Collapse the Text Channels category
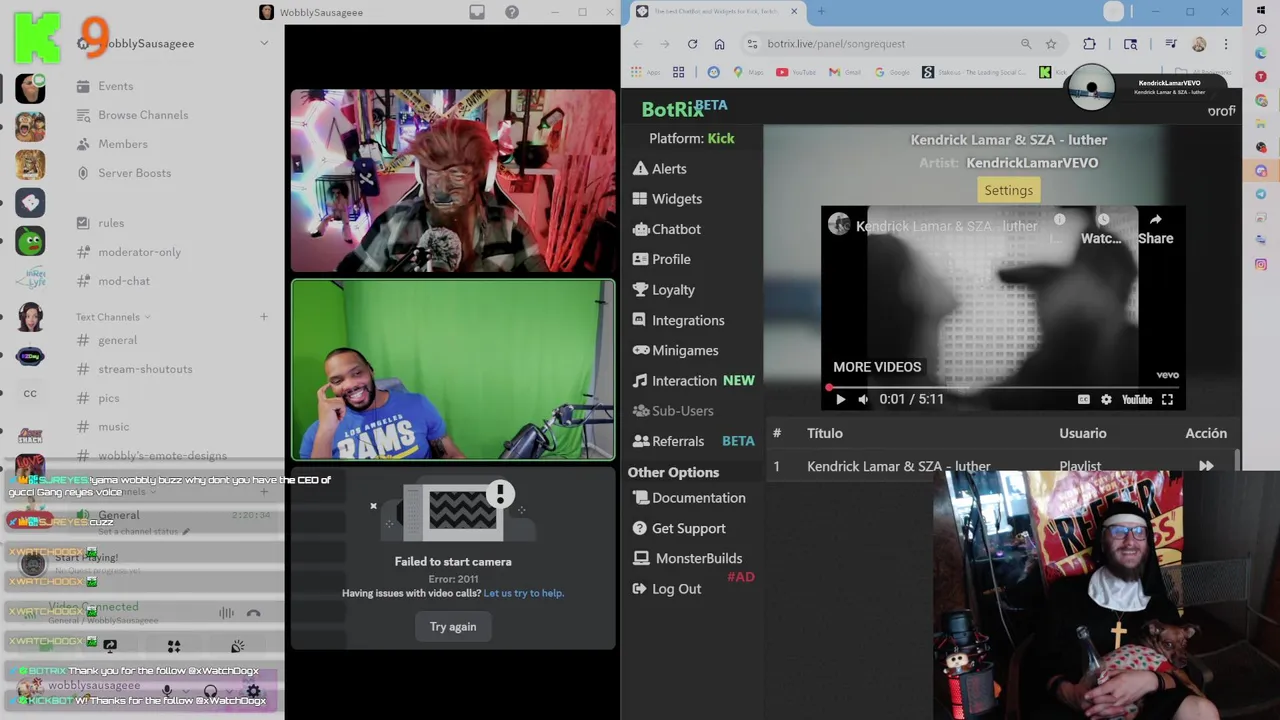1280x720 pixels. (112, 317)
